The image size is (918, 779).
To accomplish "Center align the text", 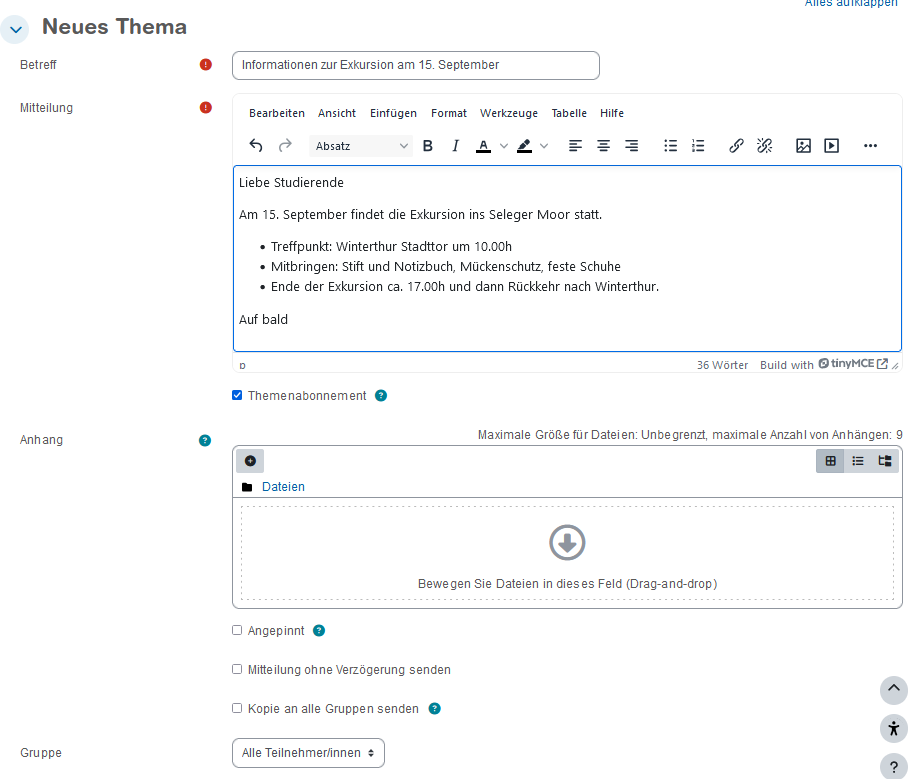I will click(x=603, y=146).
